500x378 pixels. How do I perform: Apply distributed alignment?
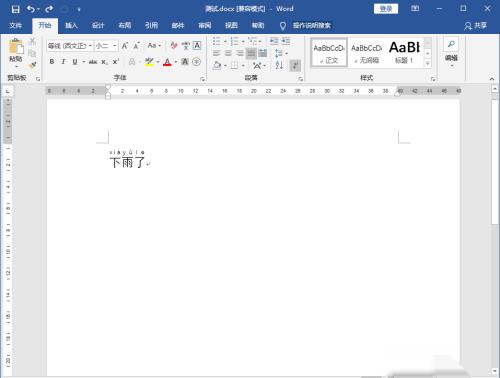click(263, 53)
